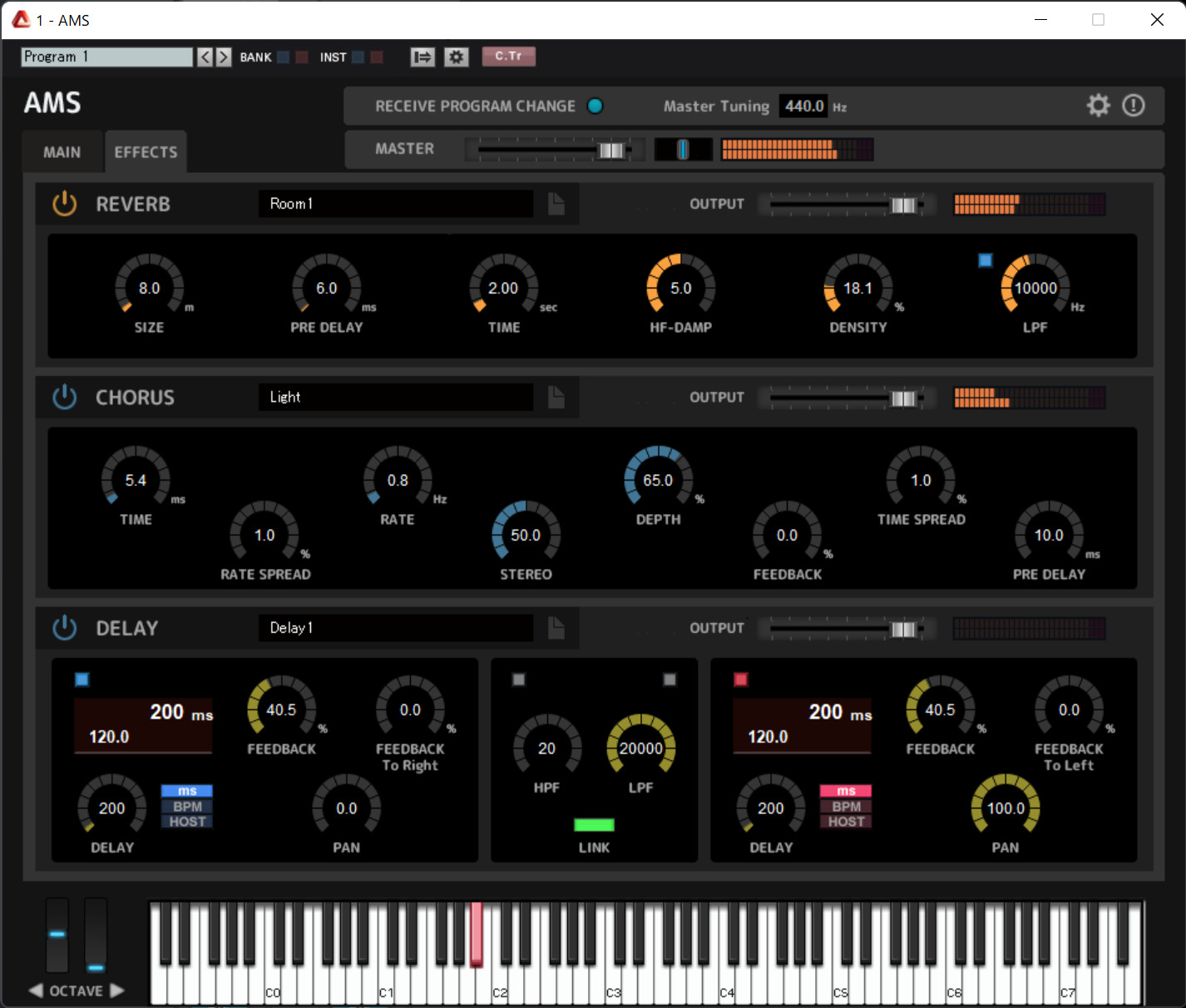
Task: Click the host routing arrow icon
Action: (x=423, y=57)
